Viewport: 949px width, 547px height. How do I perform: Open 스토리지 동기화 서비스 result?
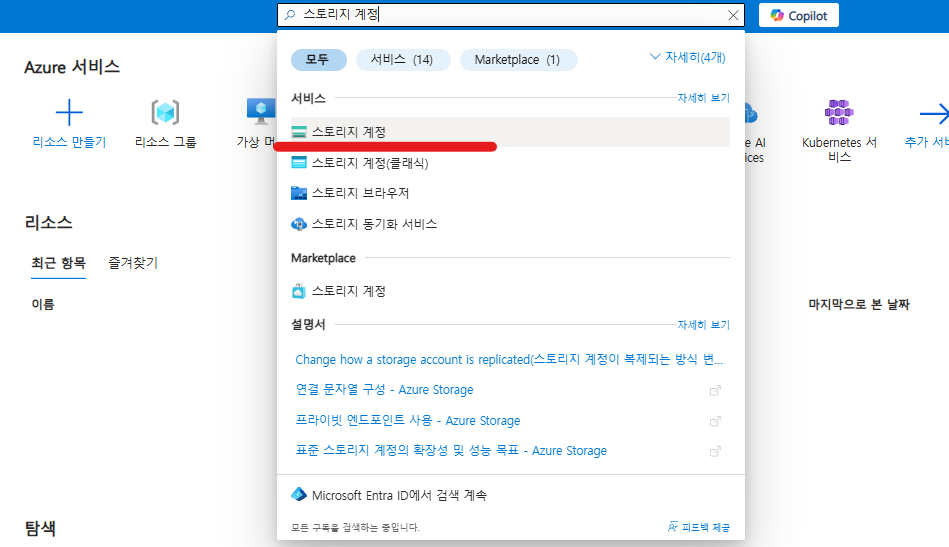(x=510, y=224)
